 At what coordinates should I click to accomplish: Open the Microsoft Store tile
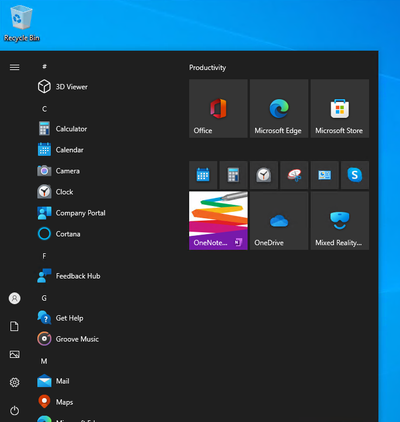tap(340, 108)
